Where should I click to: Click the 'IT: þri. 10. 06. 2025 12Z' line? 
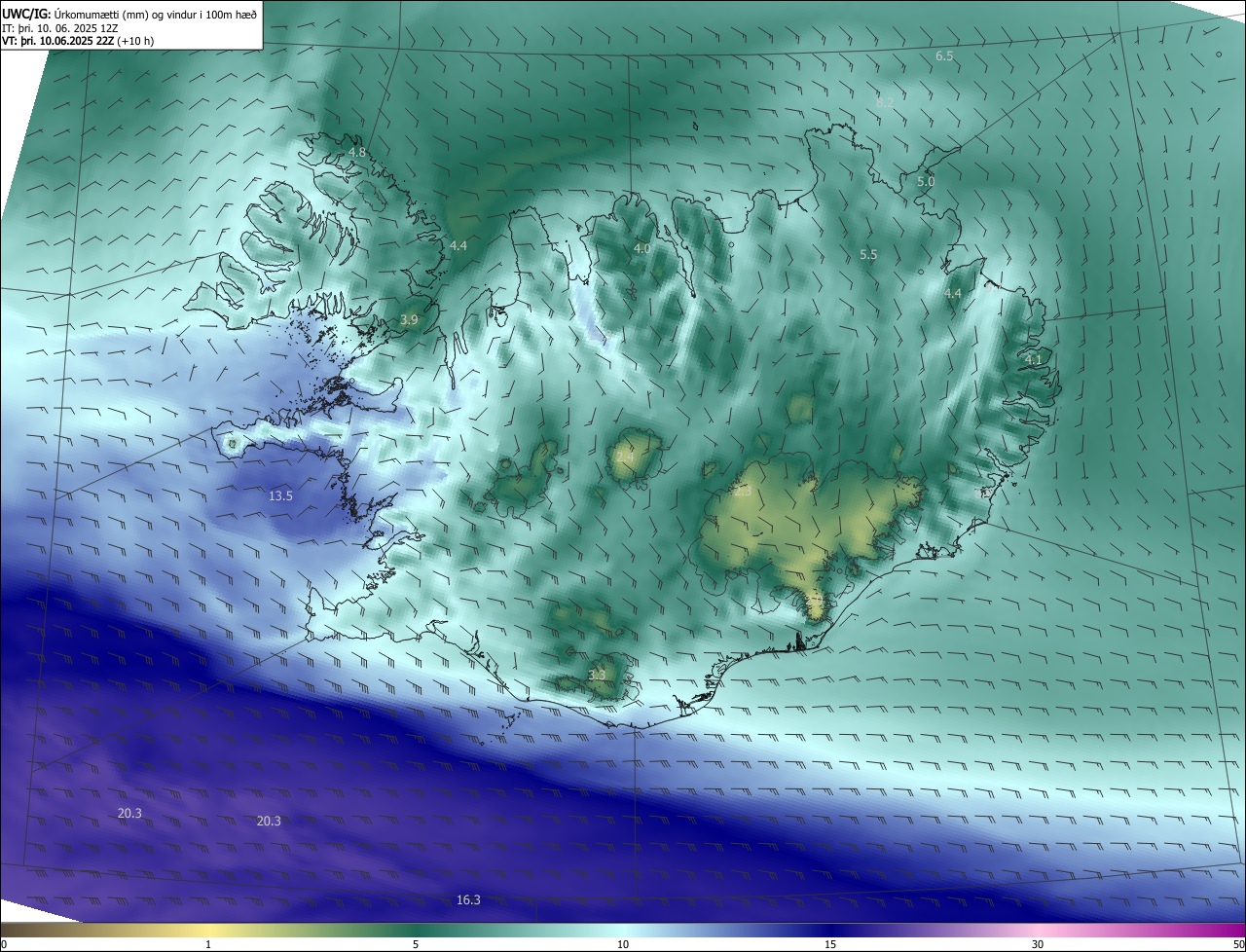click(x=59, y=28)
